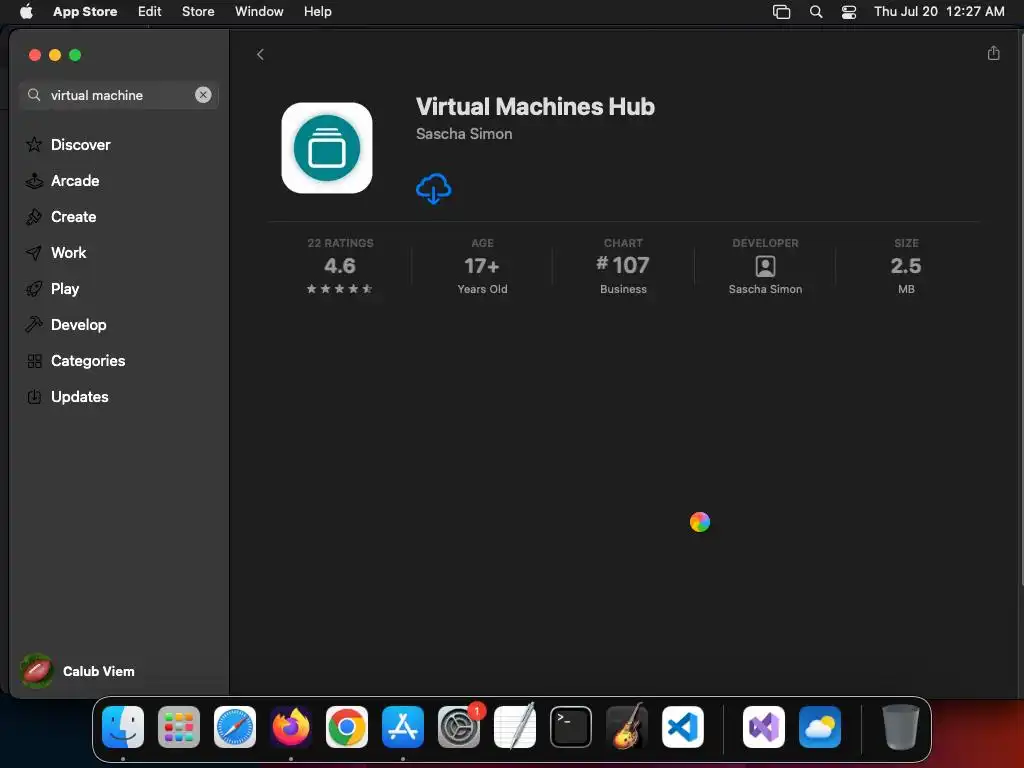
Task: Open Finder from the Dock
Action: click(123, 726)
